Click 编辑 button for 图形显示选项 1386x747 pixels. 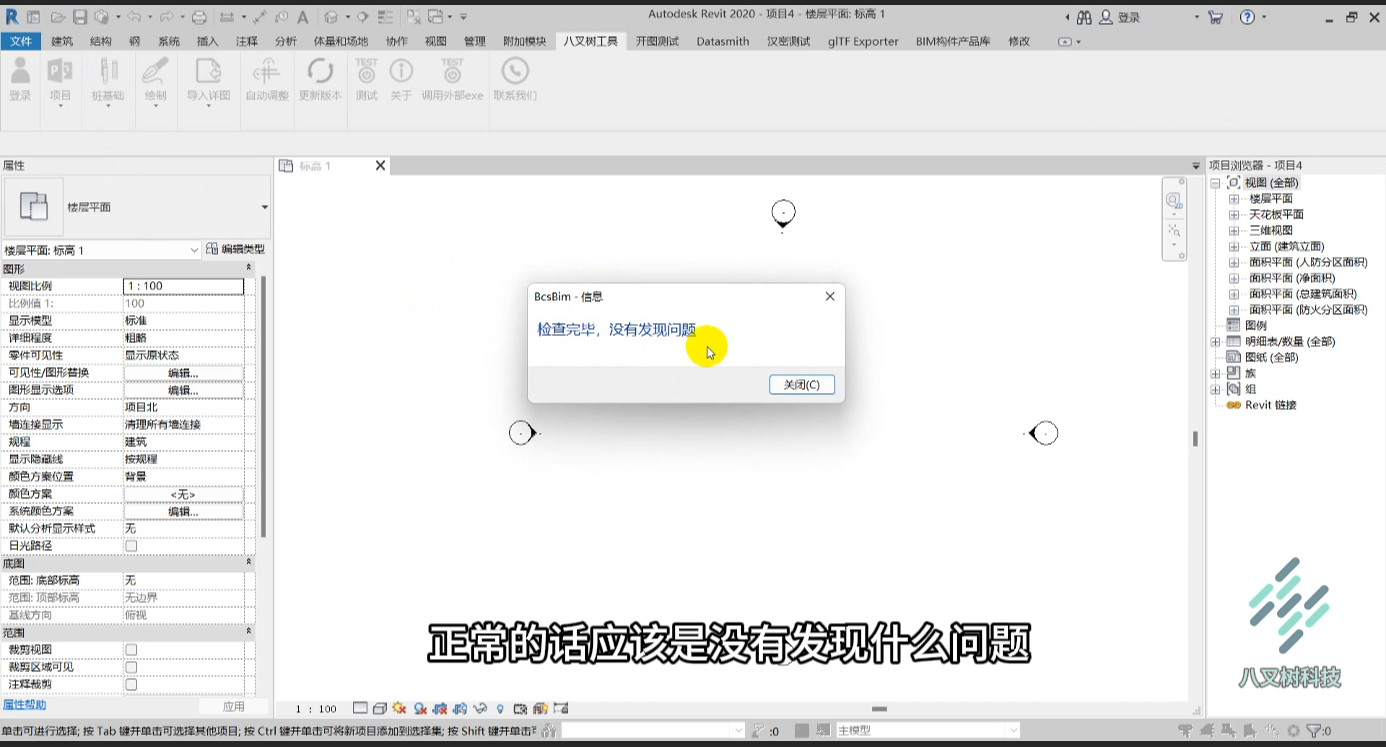click(x=183, y=390)
